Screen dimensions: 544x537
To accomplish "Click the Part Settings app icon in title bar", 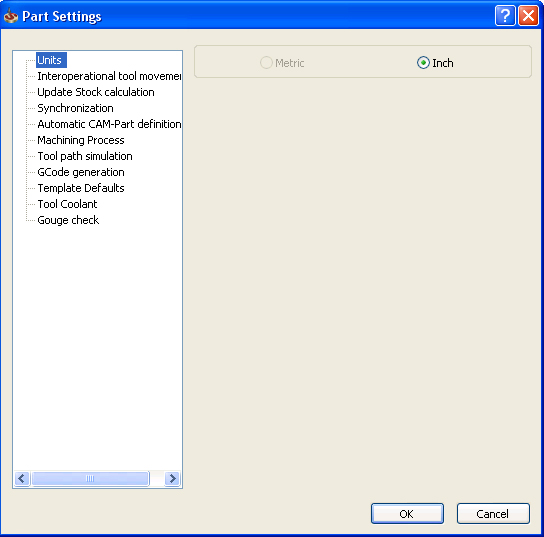I will (11, 16).
